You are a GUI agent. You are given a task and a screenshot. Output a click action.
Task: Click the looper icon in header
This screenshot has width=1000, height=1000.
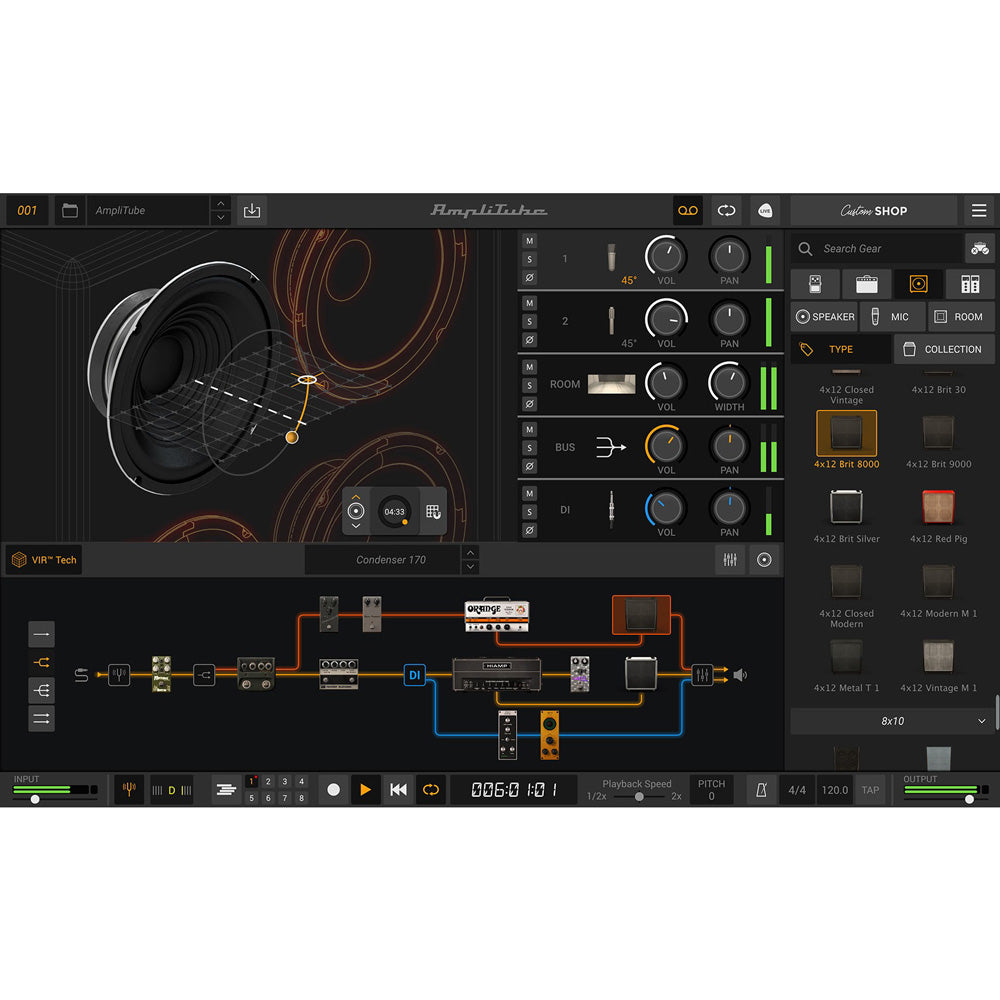[727, 211]
